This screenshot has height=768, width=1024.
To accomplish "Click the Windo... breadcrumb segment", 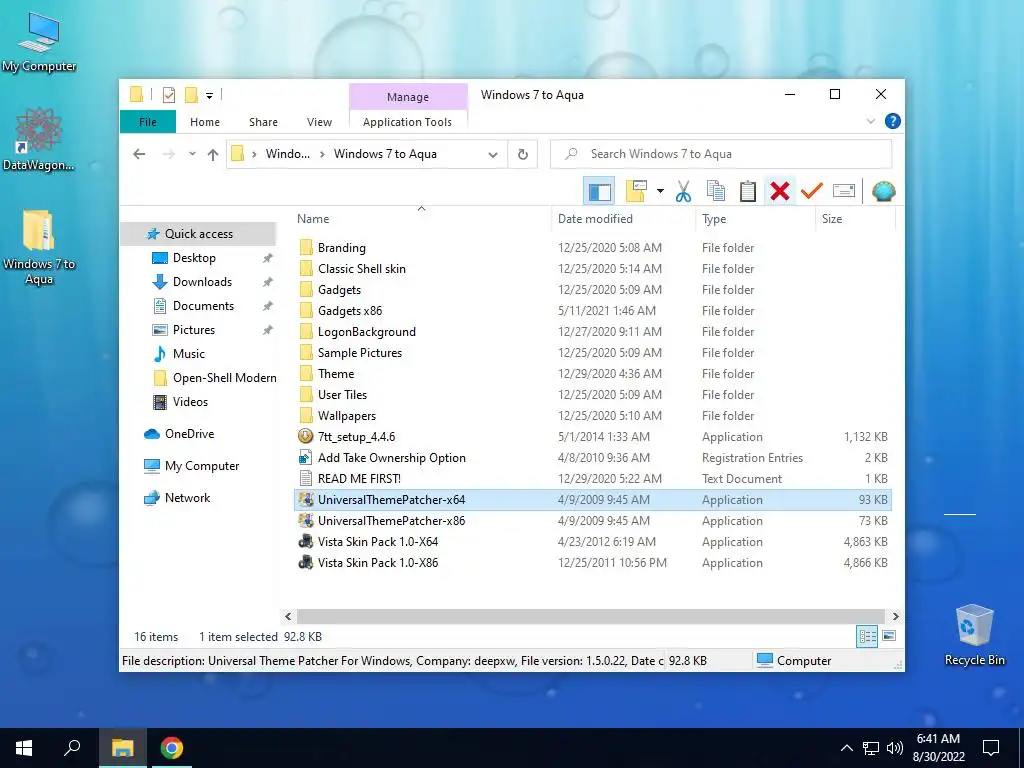I will click(287, 154).
